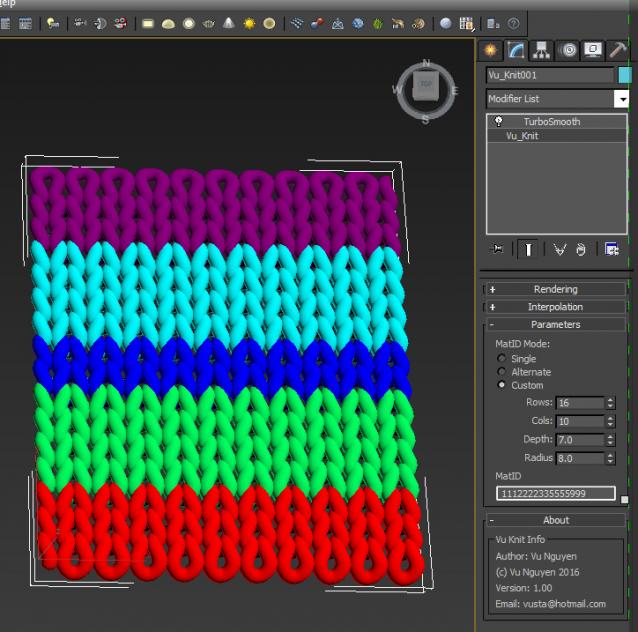Screen dimensions: 638x632
Task: Click the MatID text field
Action: coord(555,493)
